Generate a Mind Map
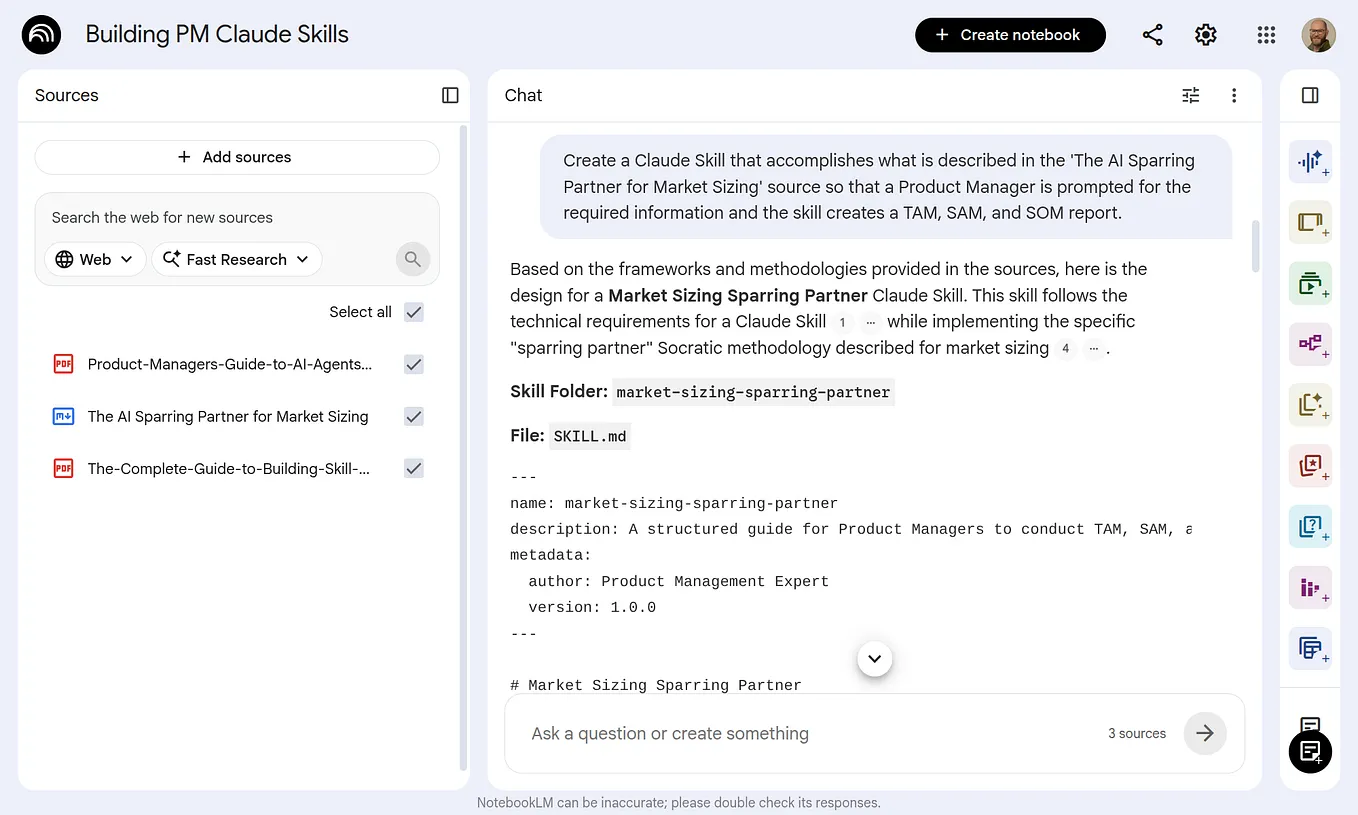 (1310, 344)
